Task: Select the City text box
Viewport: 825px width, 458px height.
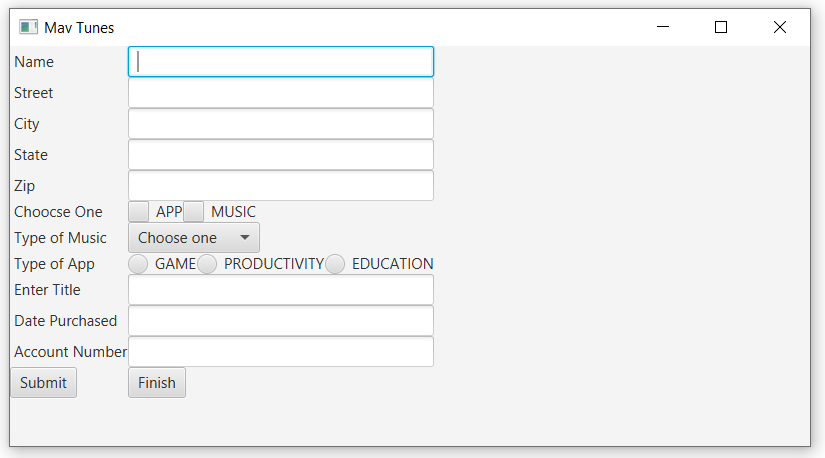Action: 281,124
